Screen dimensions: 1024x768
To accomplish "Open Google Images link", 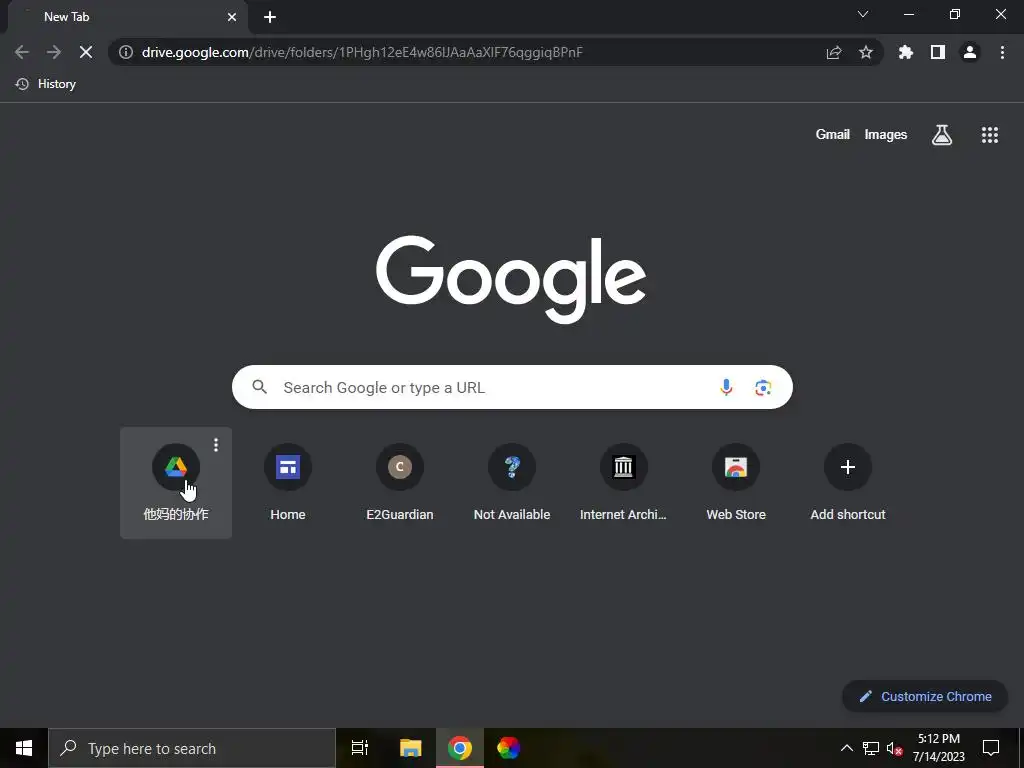I will coord(886,135).
